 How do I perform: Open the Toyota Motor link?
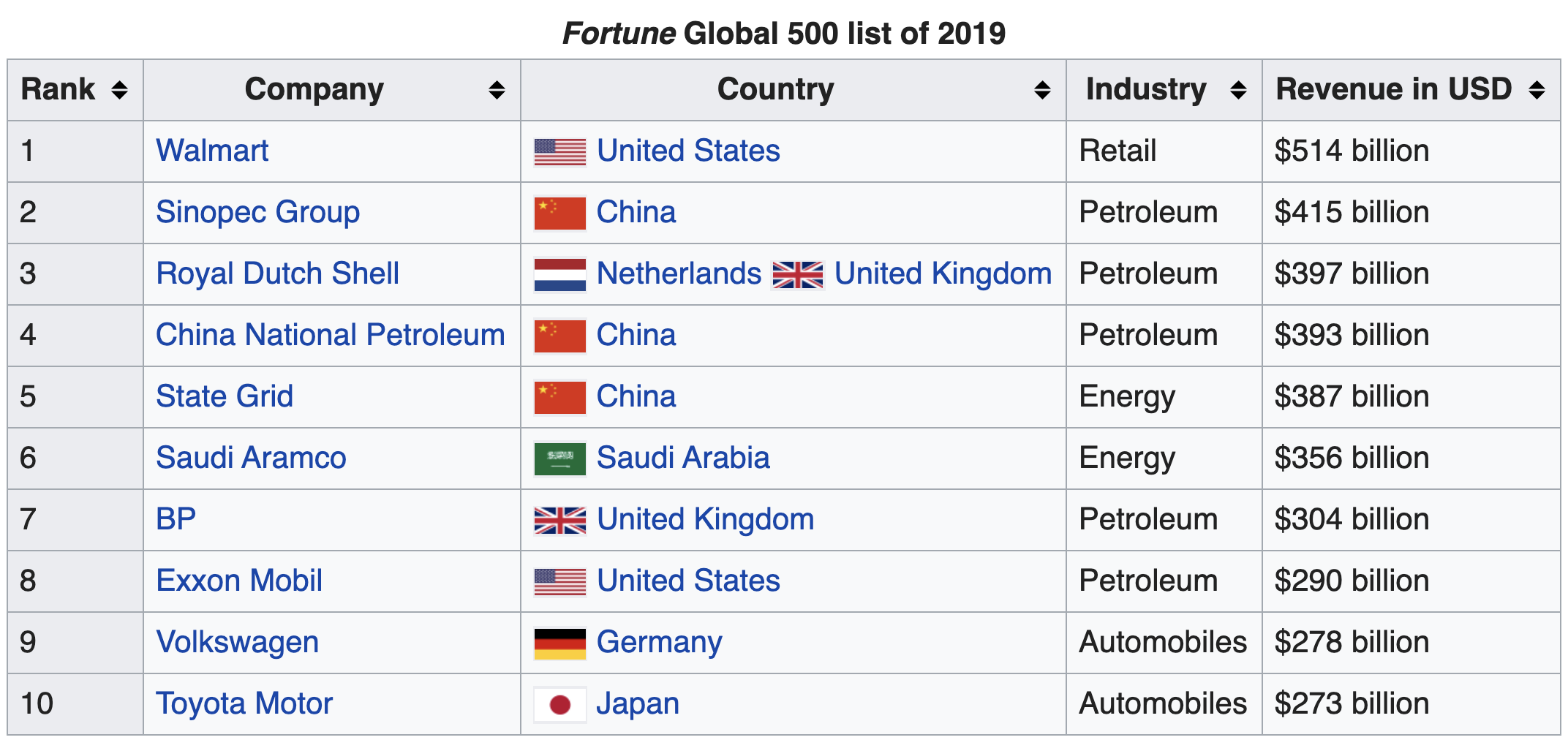[244, 703]
